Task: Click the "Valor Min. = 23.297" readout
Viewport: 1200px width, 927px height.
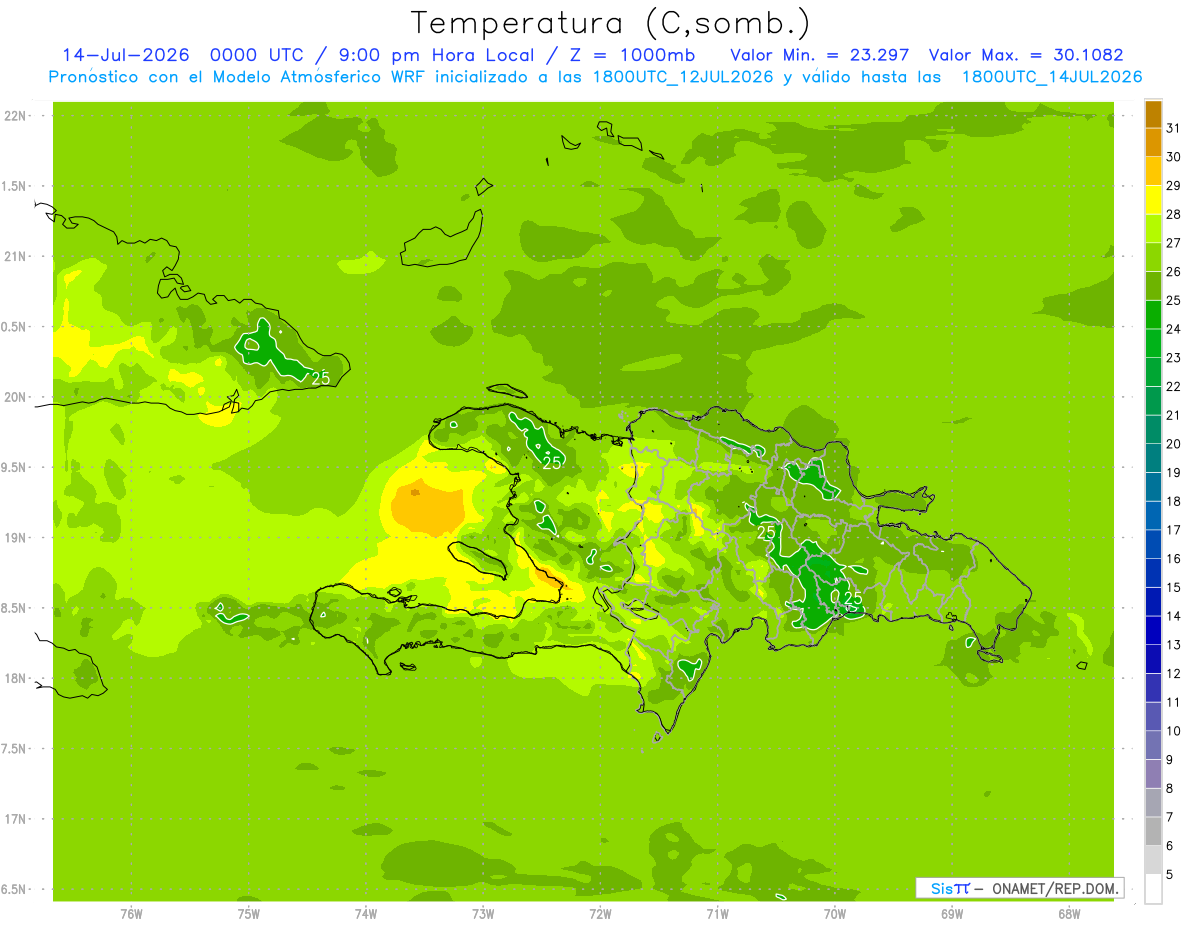Action: point(820,55)
